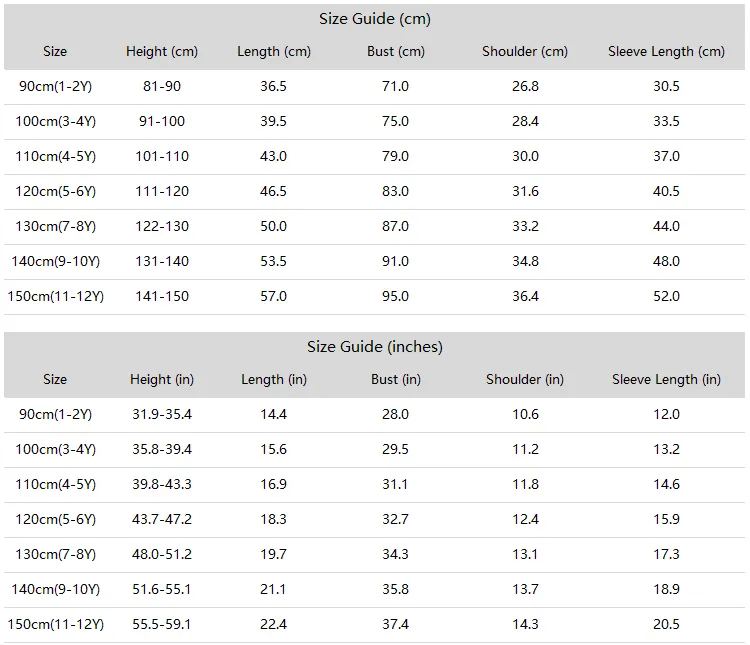Image resolution: width=750 pixels, height=645 pixels.
Task: Select the 'Sleeve Length (cm)' column header
Action: click(666, 51)
